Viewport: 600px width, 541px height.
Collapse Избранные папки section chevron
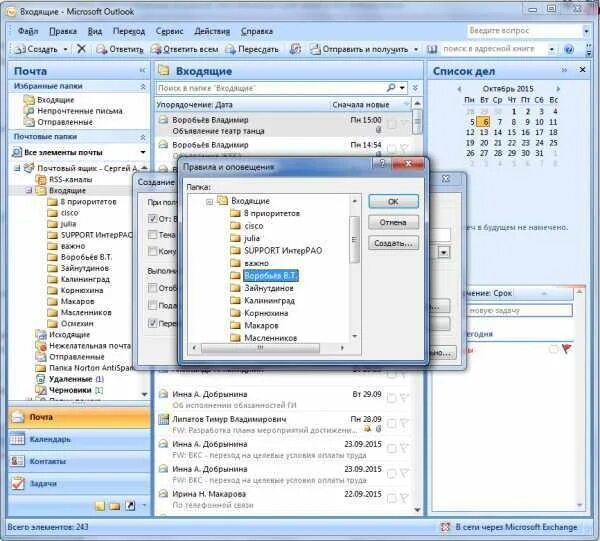pyautogui.click(x=143, y=86)
